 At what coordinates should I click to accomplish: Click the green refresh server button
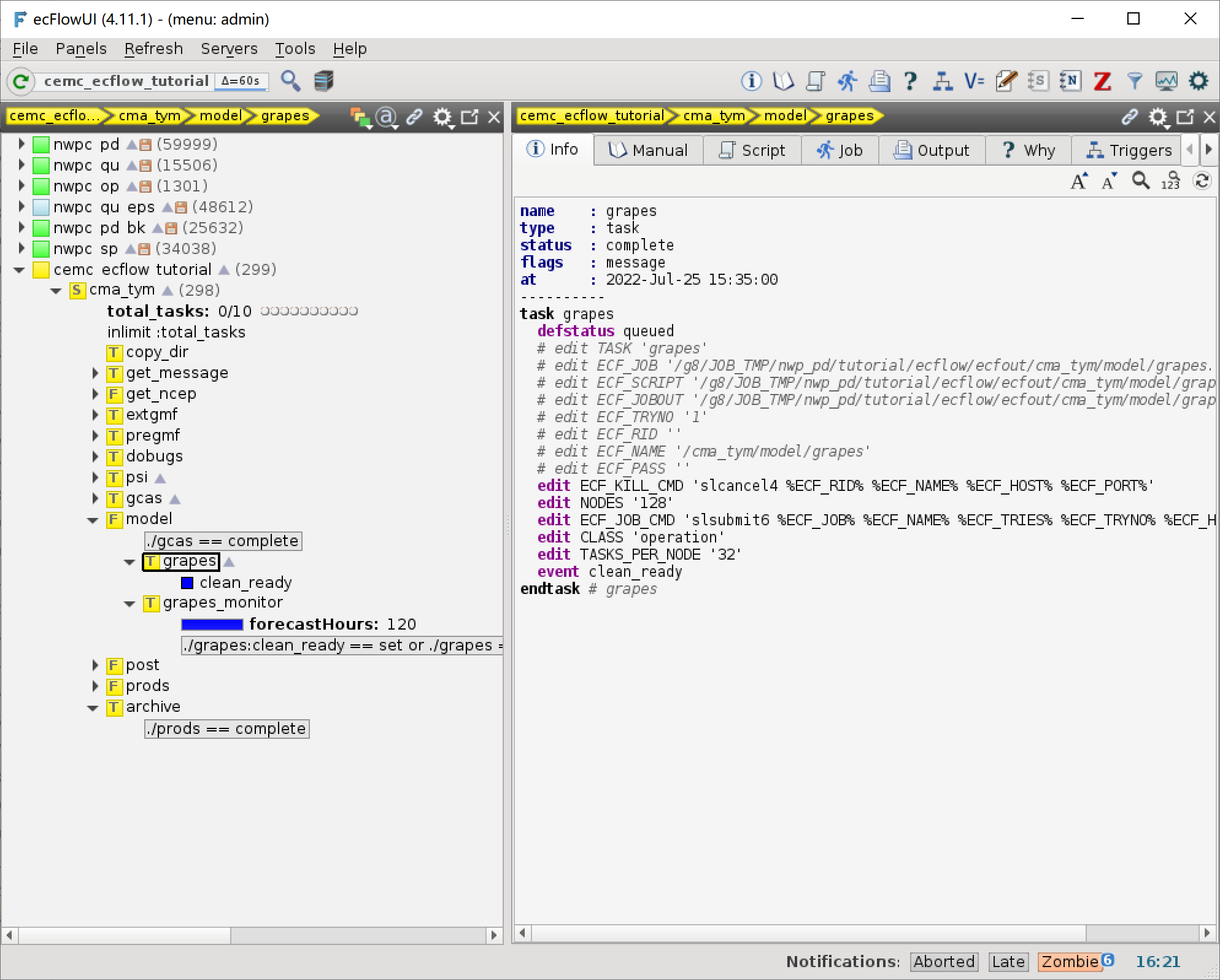point(20,81)
